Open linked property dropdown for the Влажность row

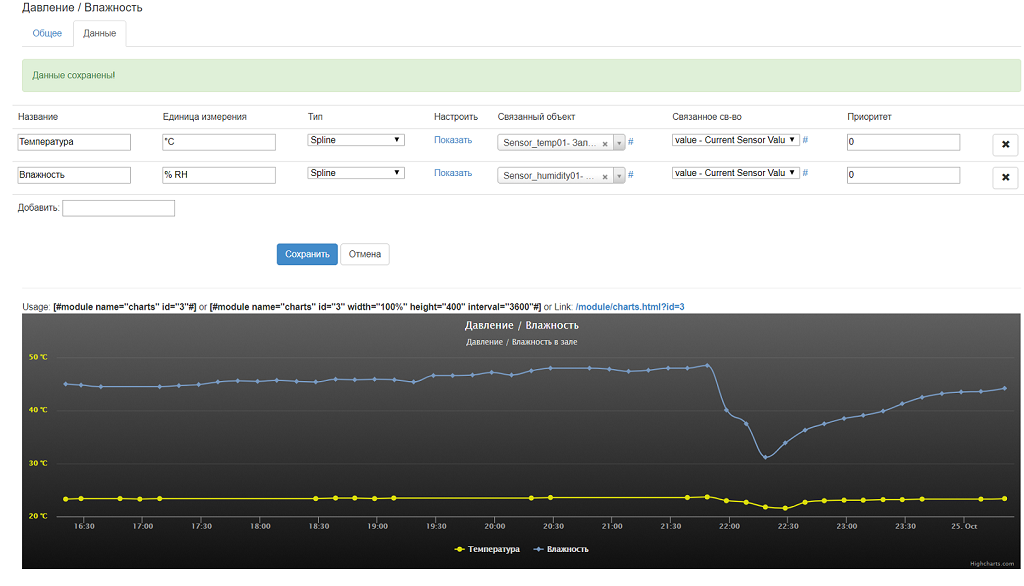click(735, 173)
